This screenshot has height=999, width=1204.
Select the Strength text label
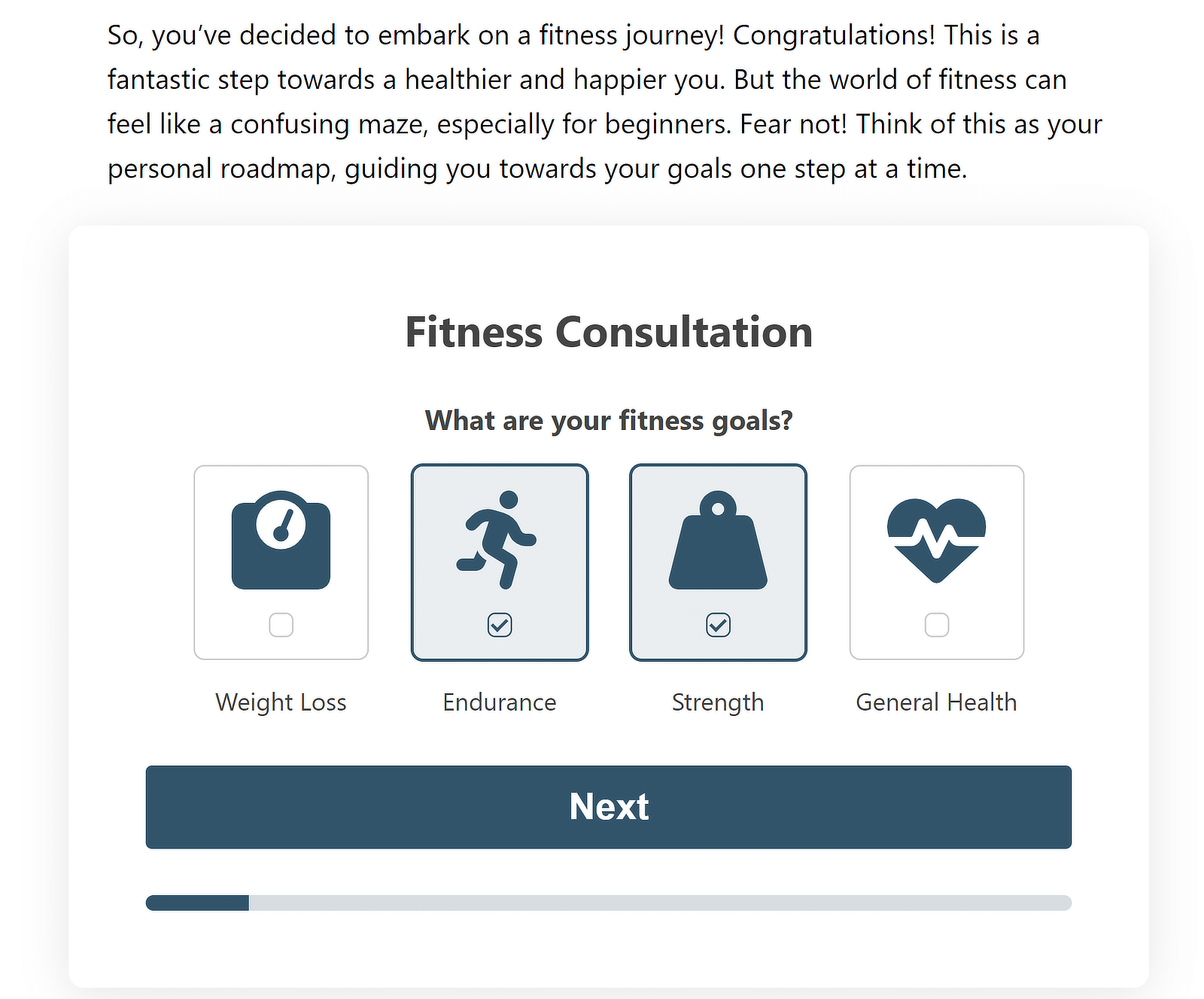718,702
